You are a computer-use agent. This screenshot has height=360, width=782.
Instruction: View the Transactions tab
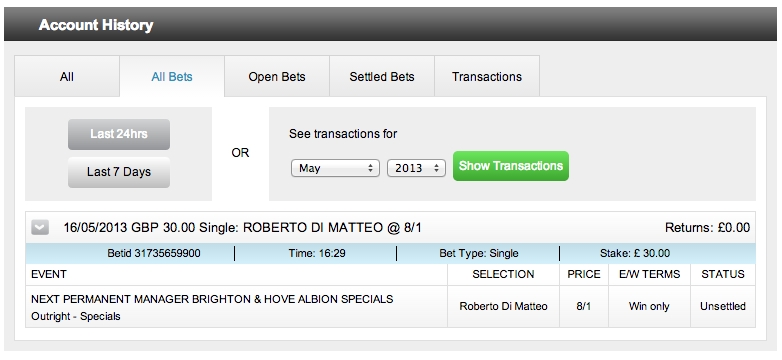(x=487, y=76)
